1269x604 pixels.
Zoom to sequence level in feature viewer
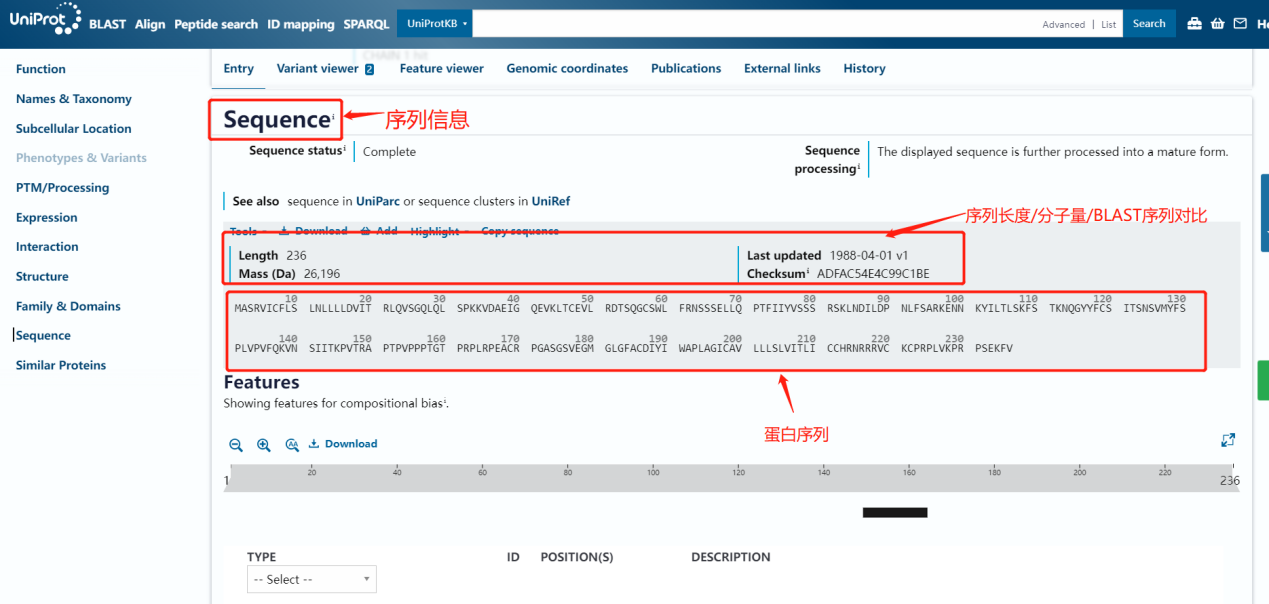(x=292, y=445)
